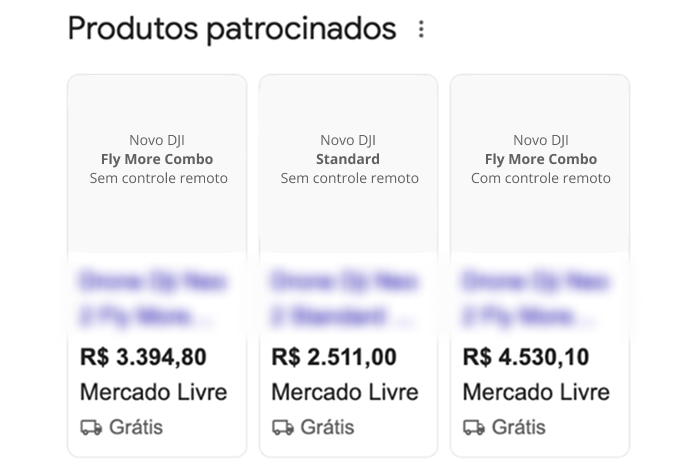This screenshot has height=475, width=698.
Task: Click the R$ 2.511,00 price
Action: click(x=334, y=357)
